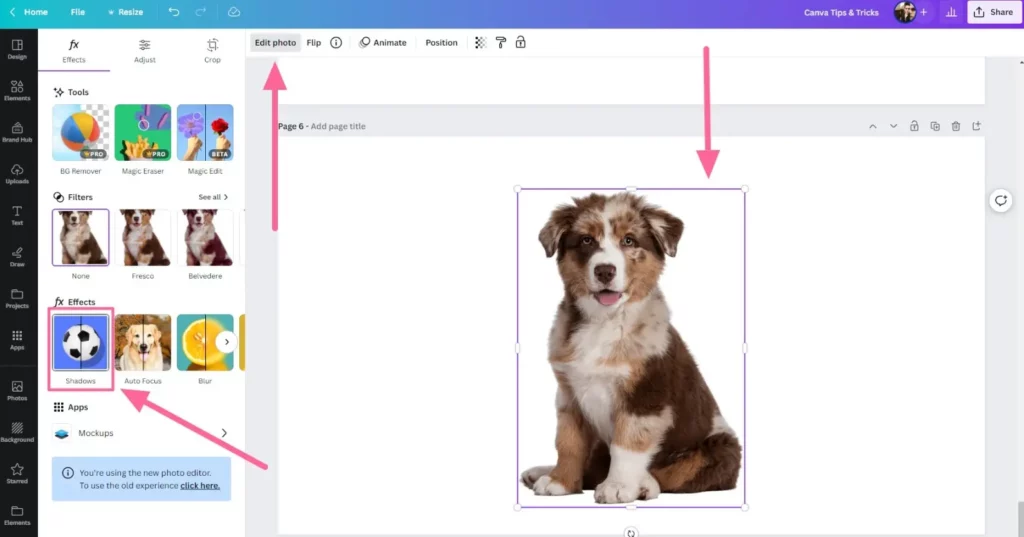Open the insights chart icon
Viewport: 1024px width, 537px height.
tap(951, 12)
